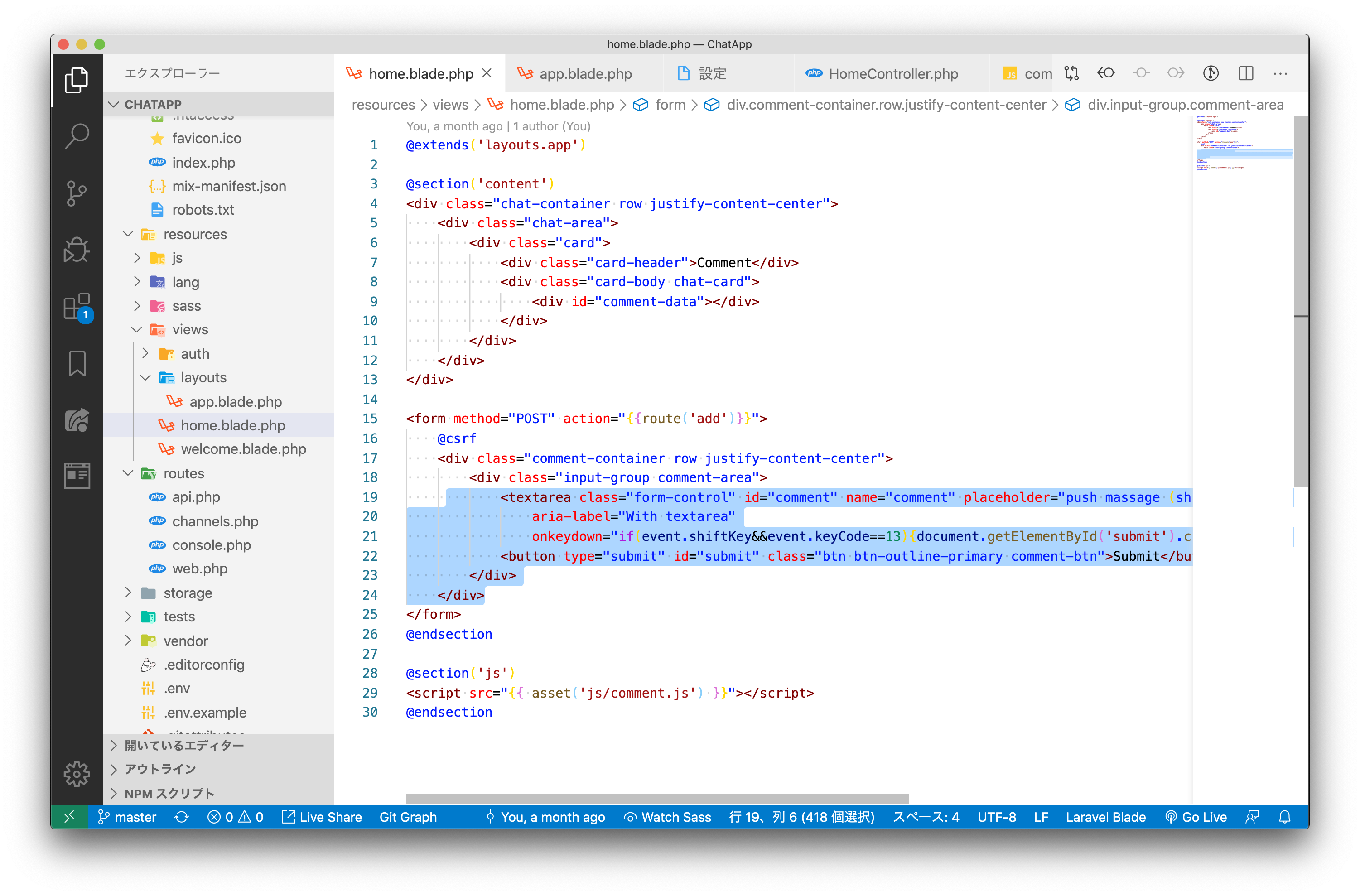This screenshot has height=896, width=1360.
Task: Toggle file blame annotations icon
Action: (1211, 73)
